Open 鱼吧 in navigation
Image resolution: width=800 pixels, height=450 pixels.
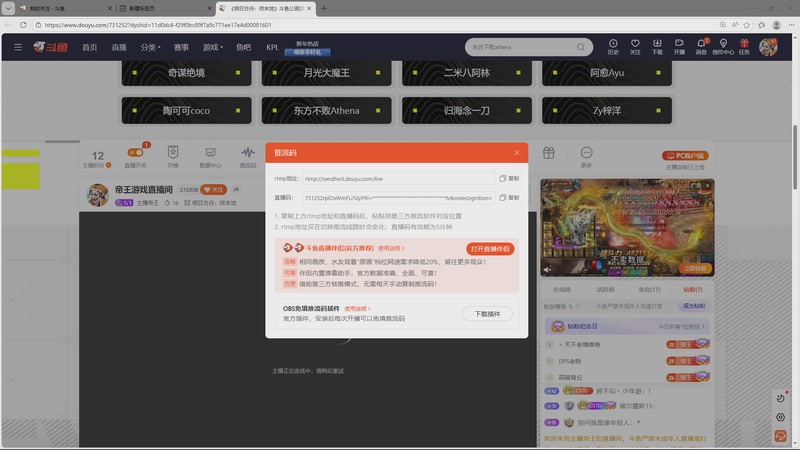click(243, 47)
